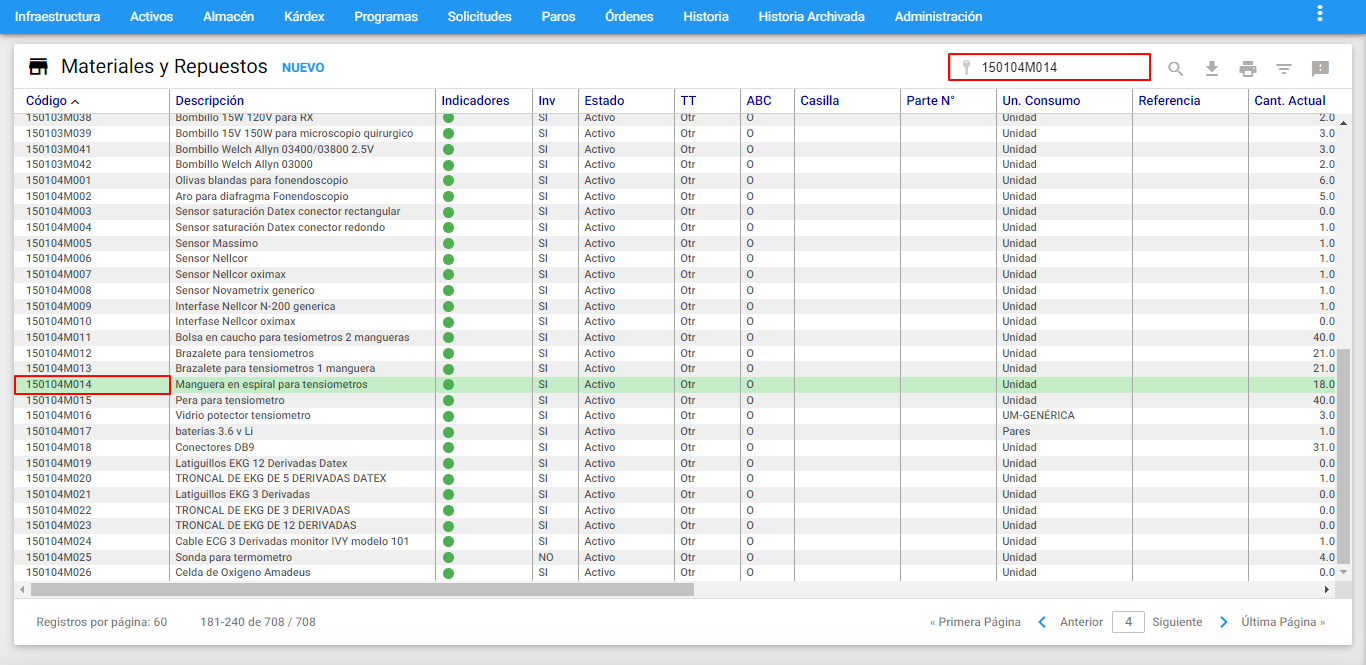Select row Olivas blandas para fonendoscopio
This screenshot has width=1366, height=665.
[x=676, y=180]
